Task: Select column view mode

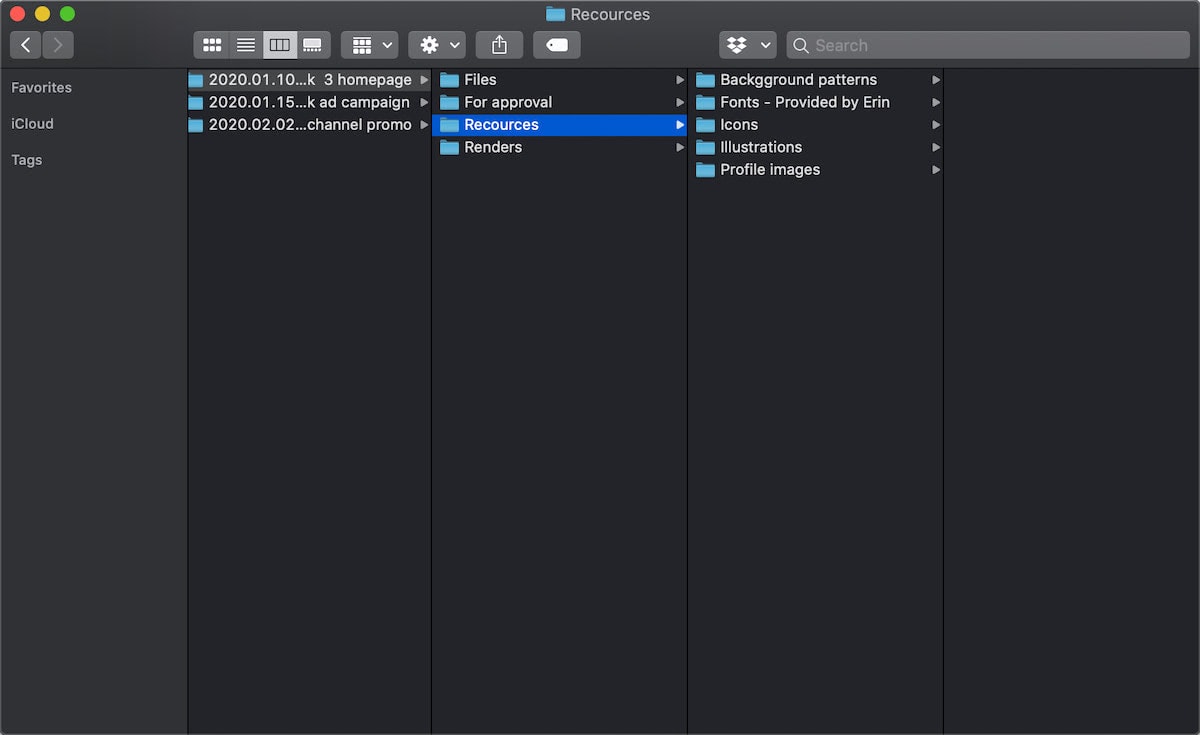Action: tap(280, 45)
